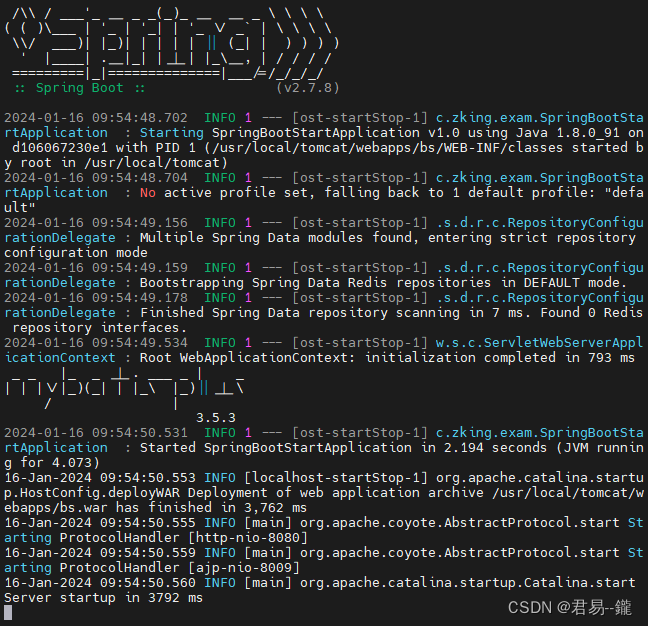Click the timestamp '09:54:50.531'

[x=140, y=433]
